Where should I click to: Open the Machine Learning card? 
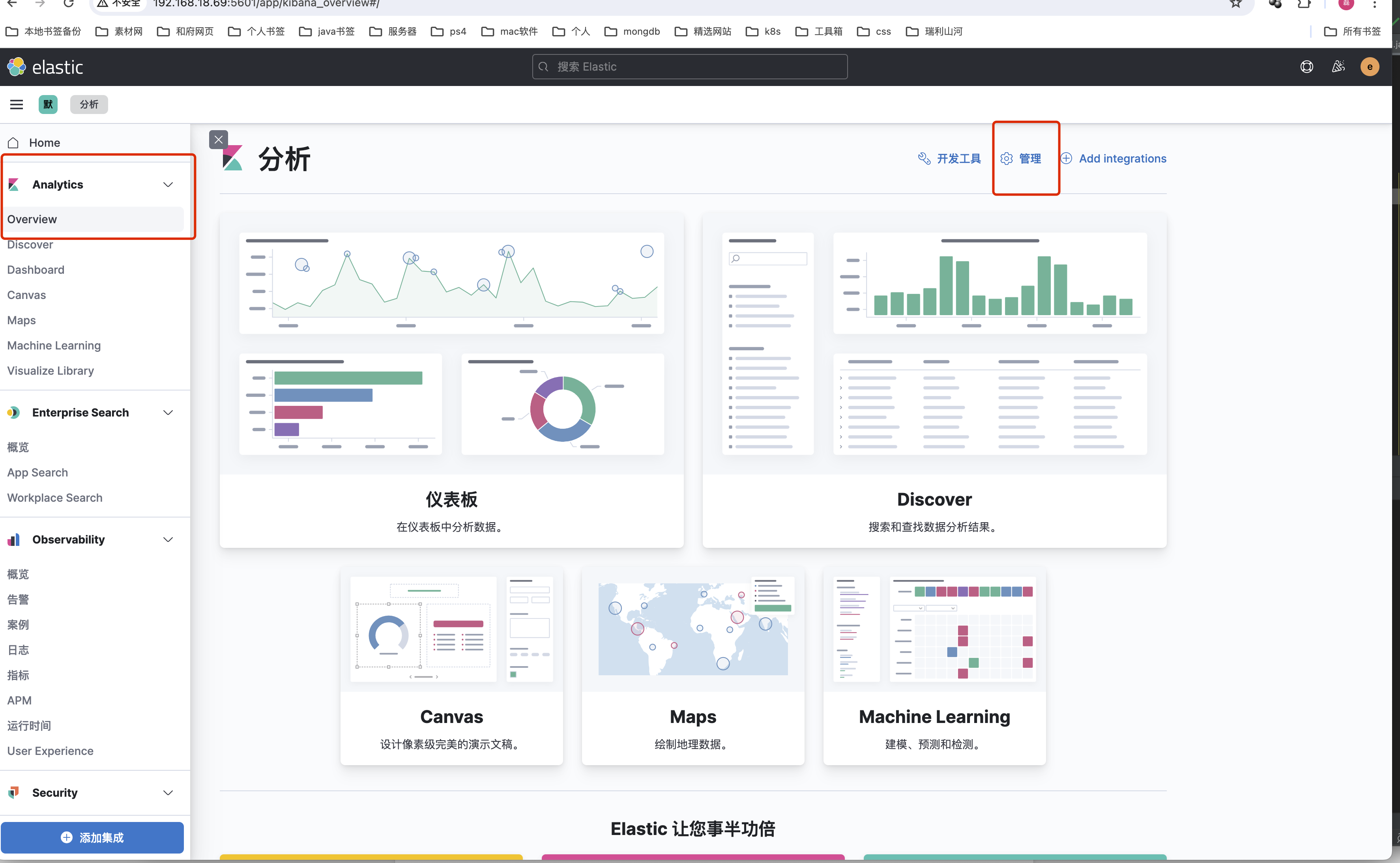pos(934,665)
